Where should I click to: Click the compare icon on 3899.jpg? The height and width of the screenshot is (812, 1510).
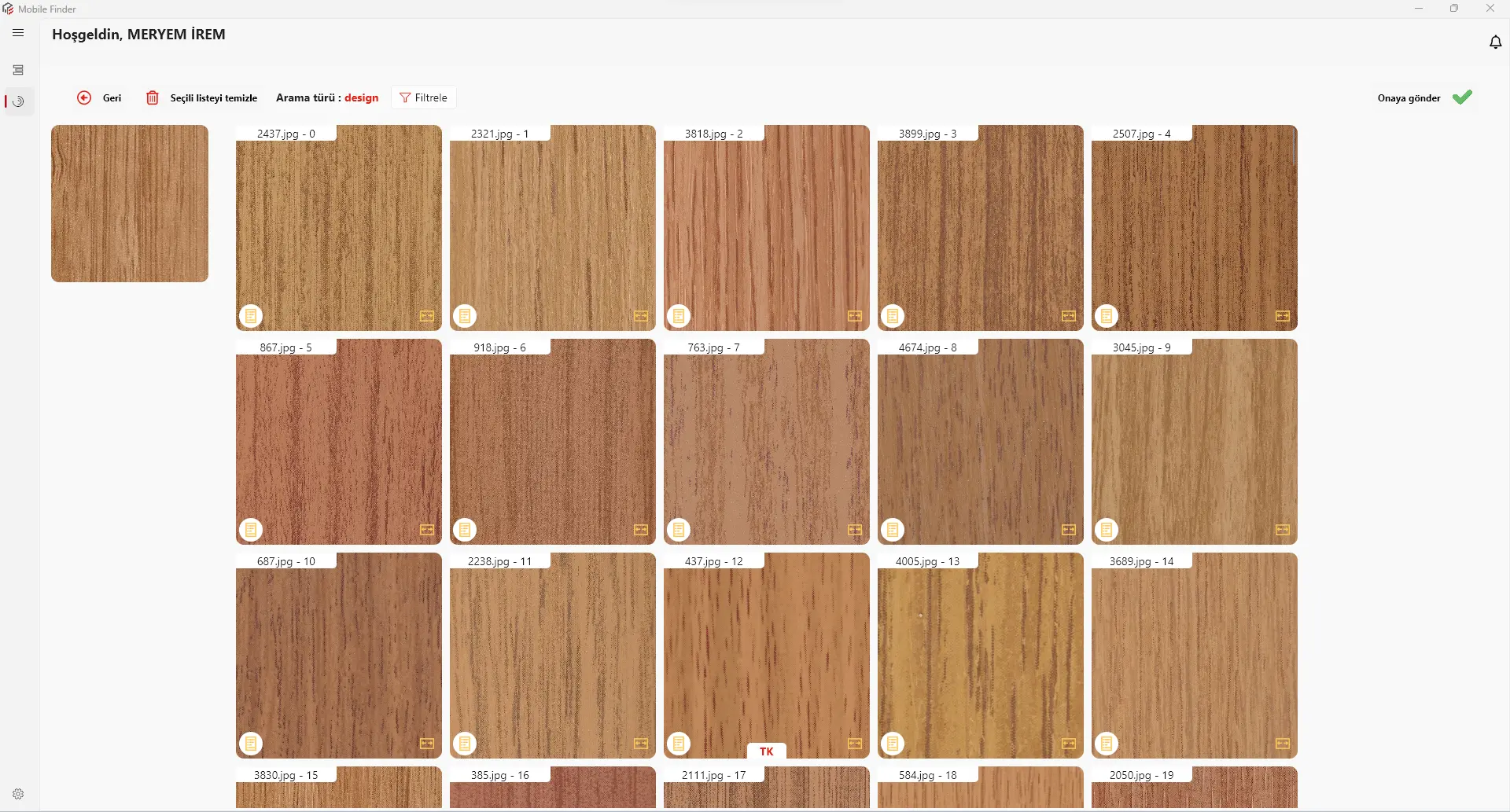[1069, 316]
